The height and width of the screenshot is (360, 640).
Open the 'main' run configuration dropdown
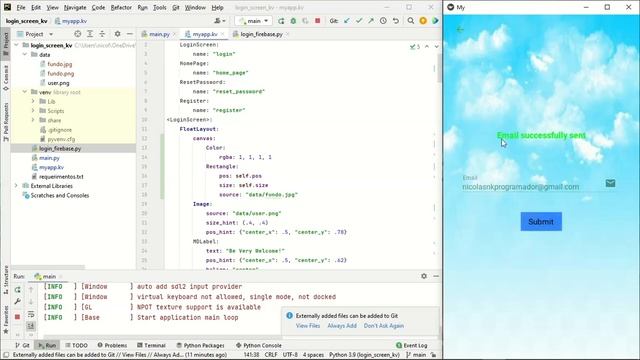coord(253,21)
